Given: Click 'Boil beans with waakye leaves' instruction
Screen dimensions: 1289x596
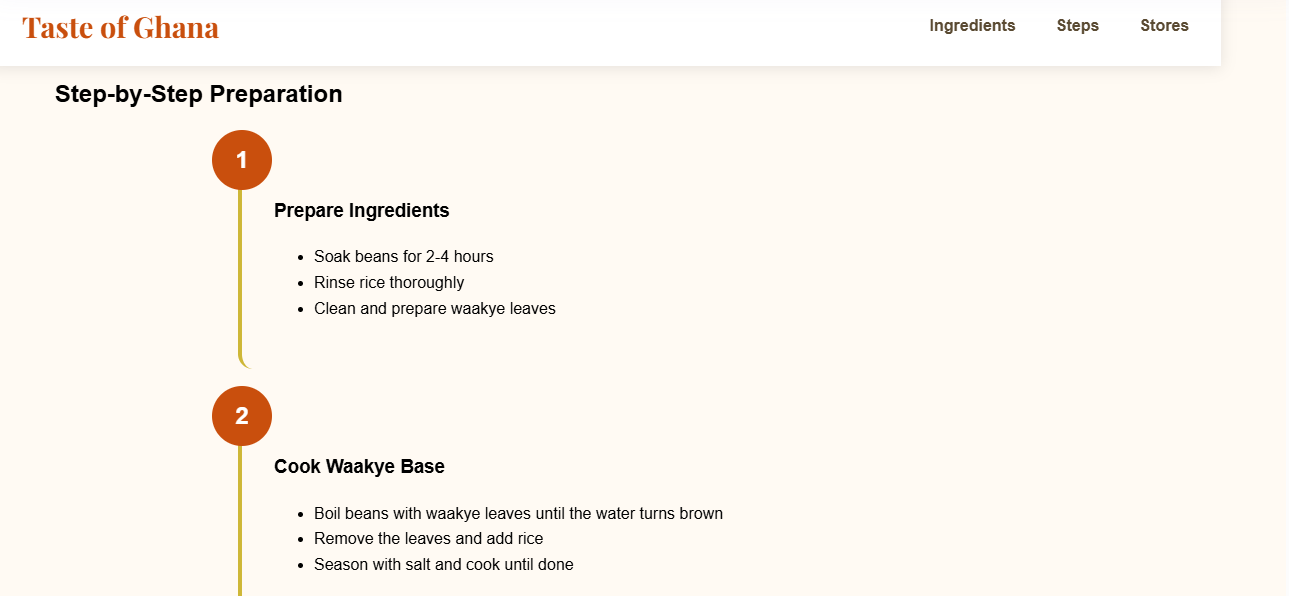Looking at the screenshot, I should 519,513.
